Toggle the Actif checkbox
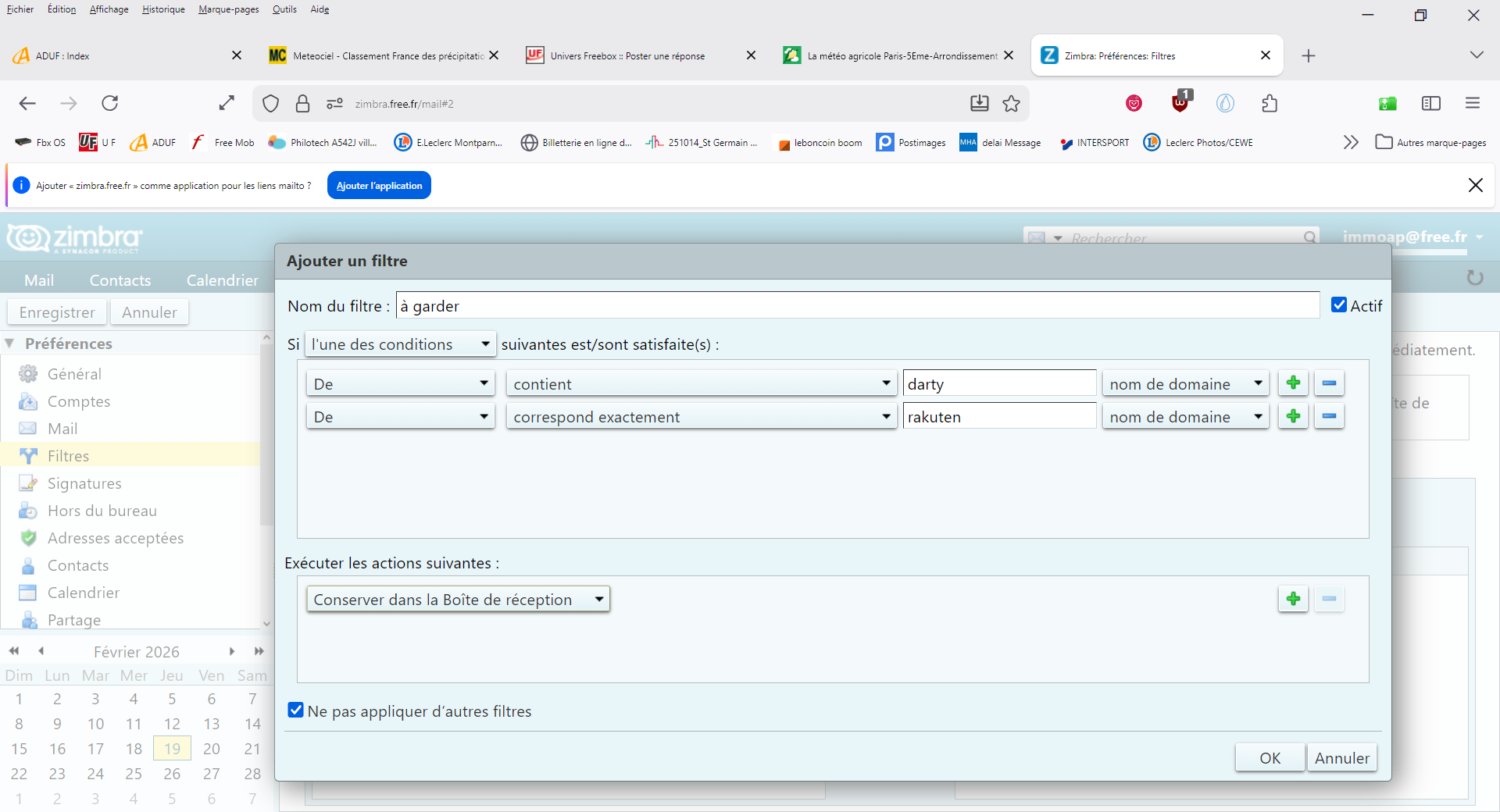 coord(1339,305)
